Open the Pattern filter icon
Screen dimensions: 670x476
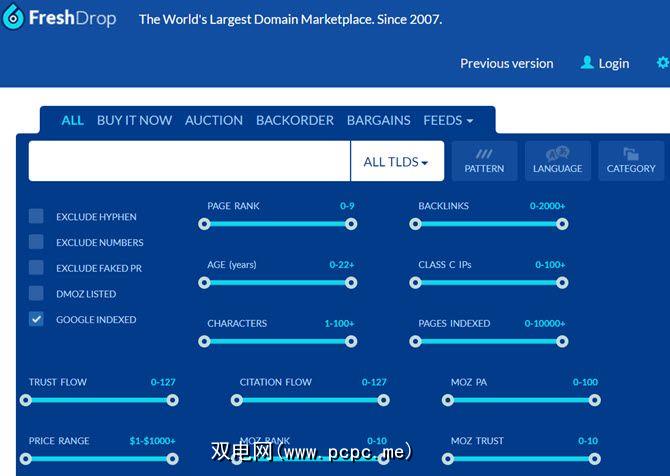pos(484,154)
